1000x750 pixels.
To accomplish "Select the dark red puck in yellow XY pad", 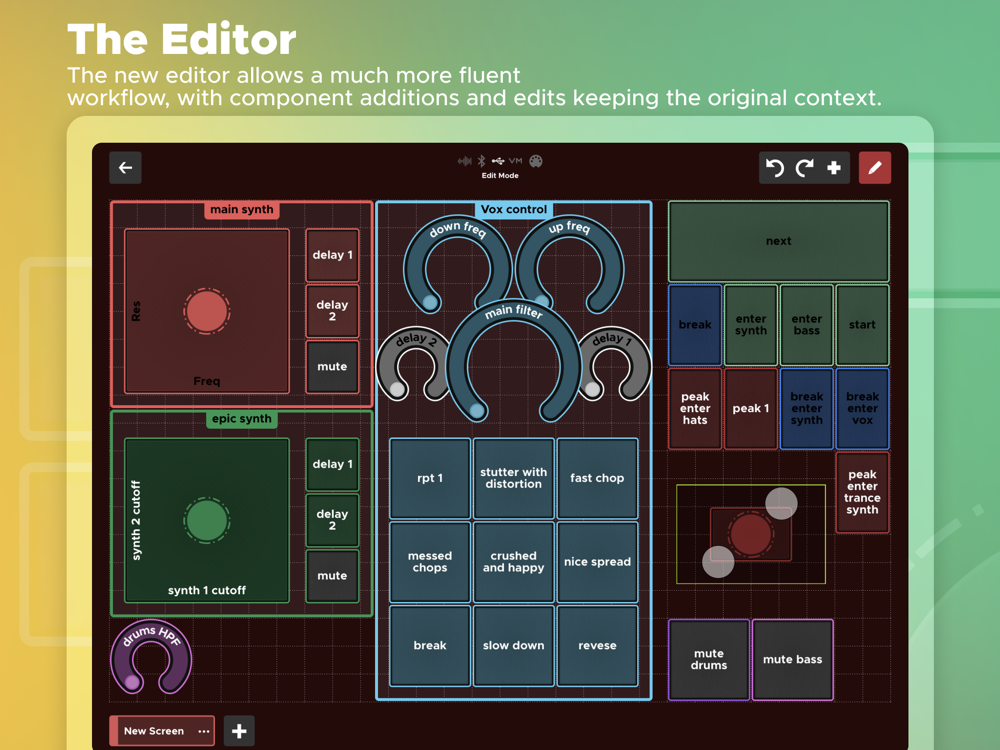I will click(751, 534).
